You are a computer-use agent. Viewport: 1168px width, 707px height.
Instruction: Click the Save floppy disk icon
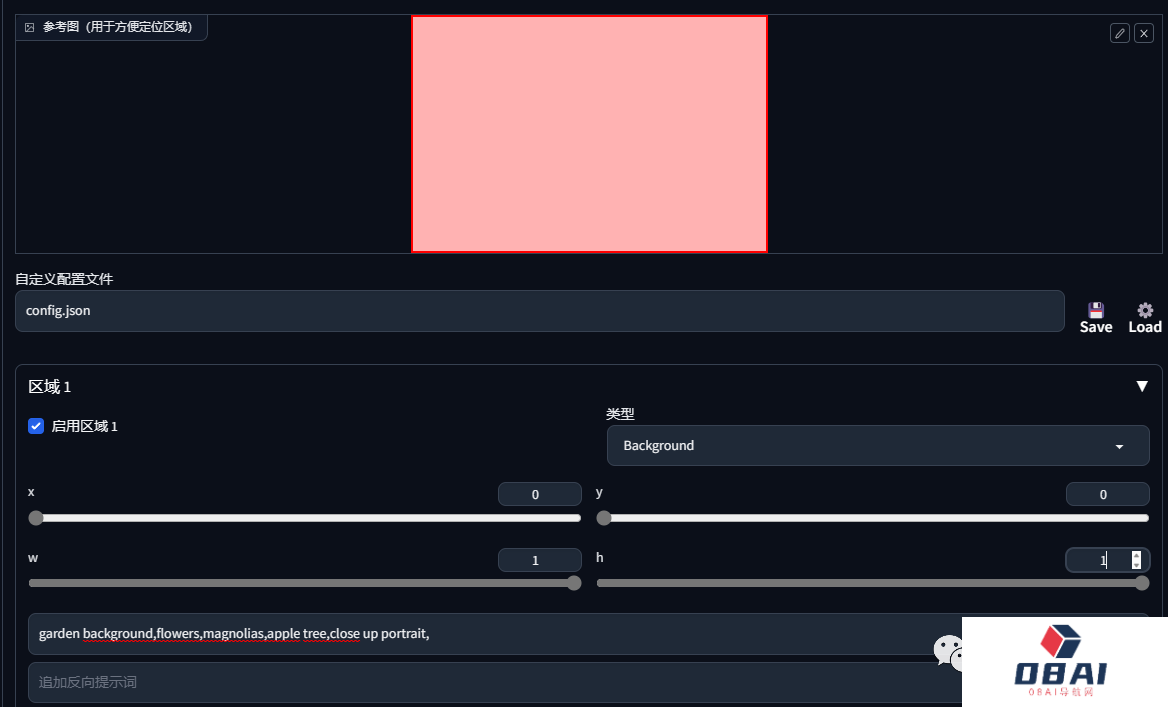coord(1096,311)
